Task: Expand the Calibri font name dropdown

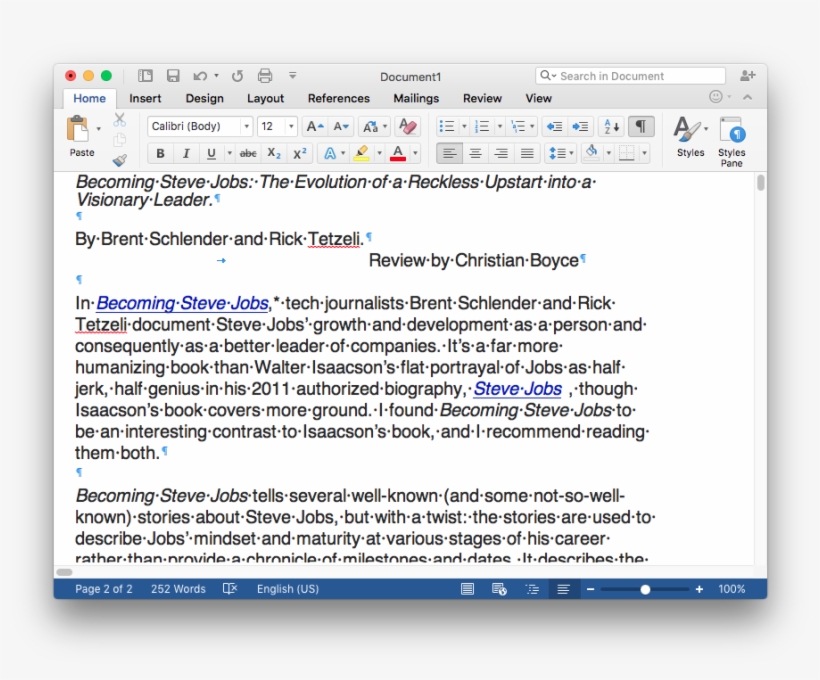Action: [249, 126]
